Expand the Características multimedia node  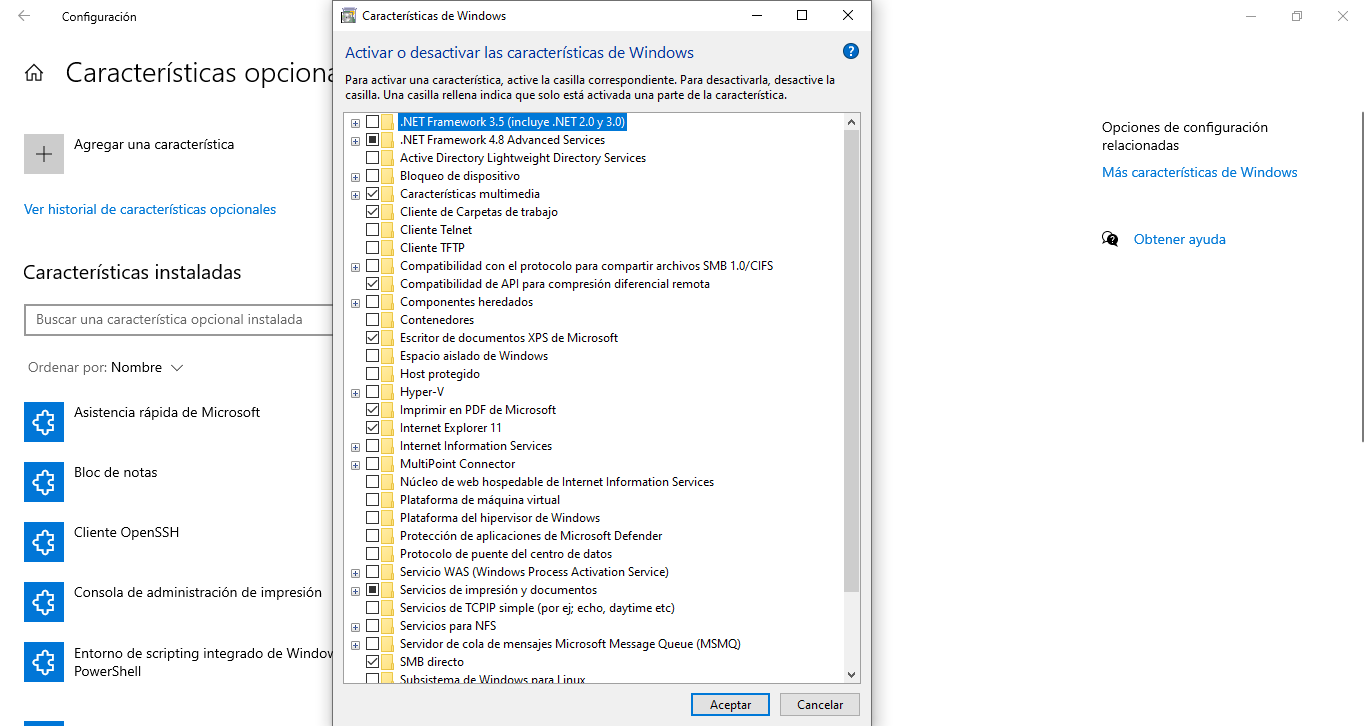coord(355,195)
